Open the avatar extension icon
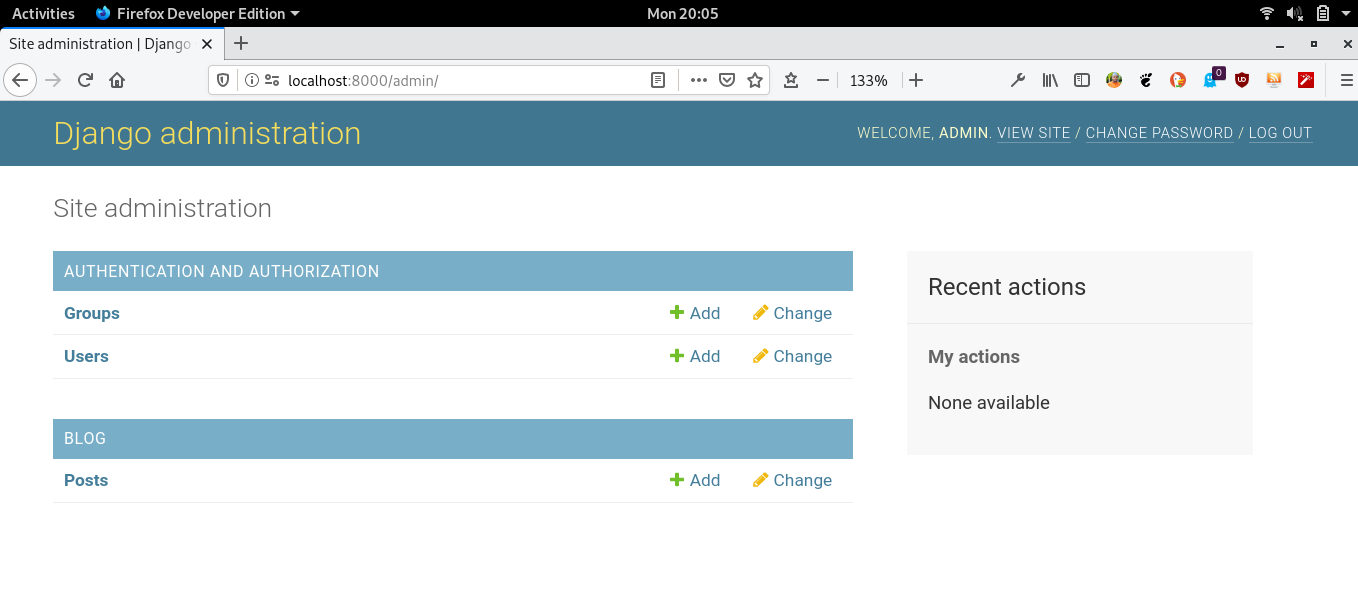Viewport: 1358px width, 615px height. pyautogui.click(x=1114, y=80)
